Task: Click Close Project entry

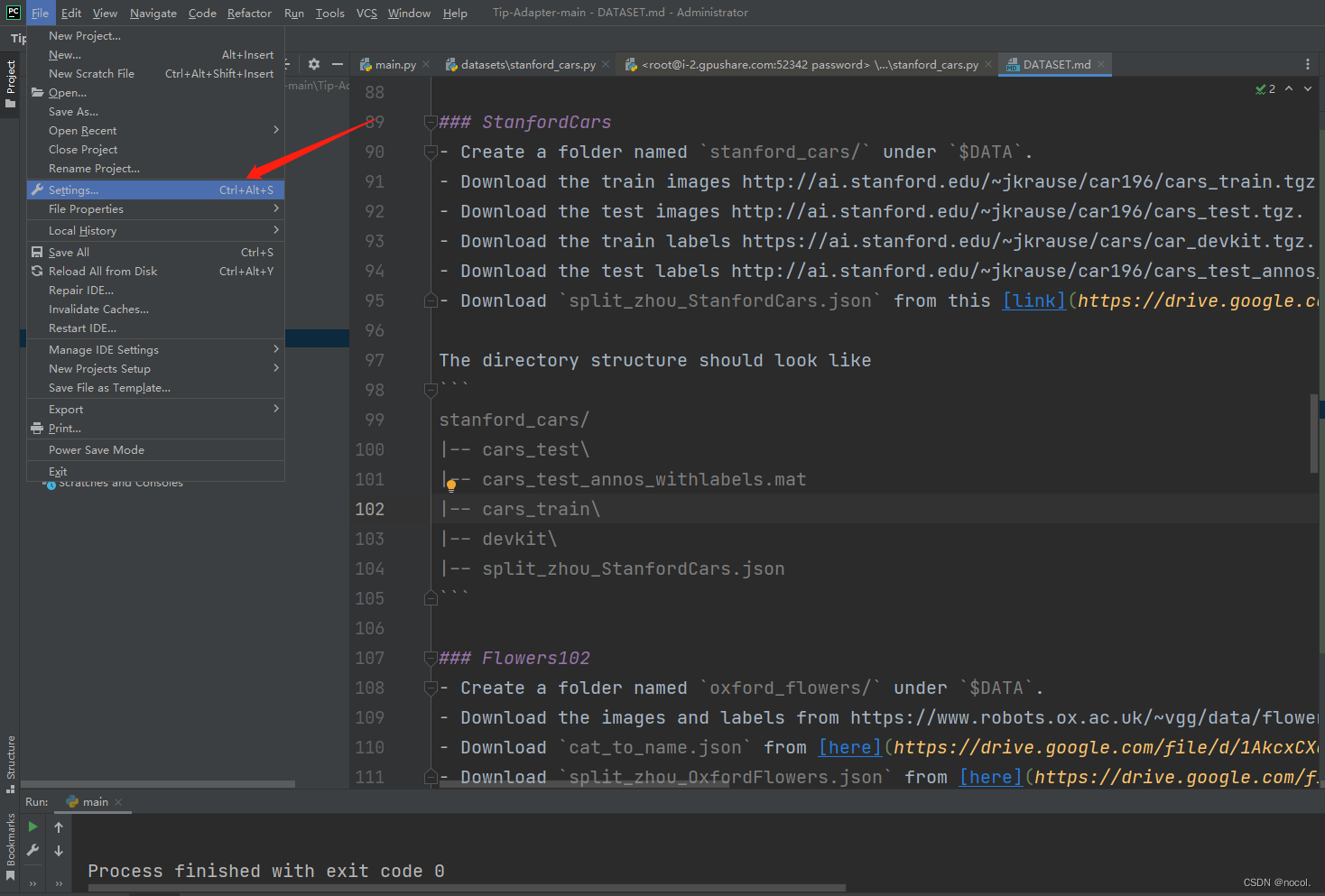Action: point(155,150)
